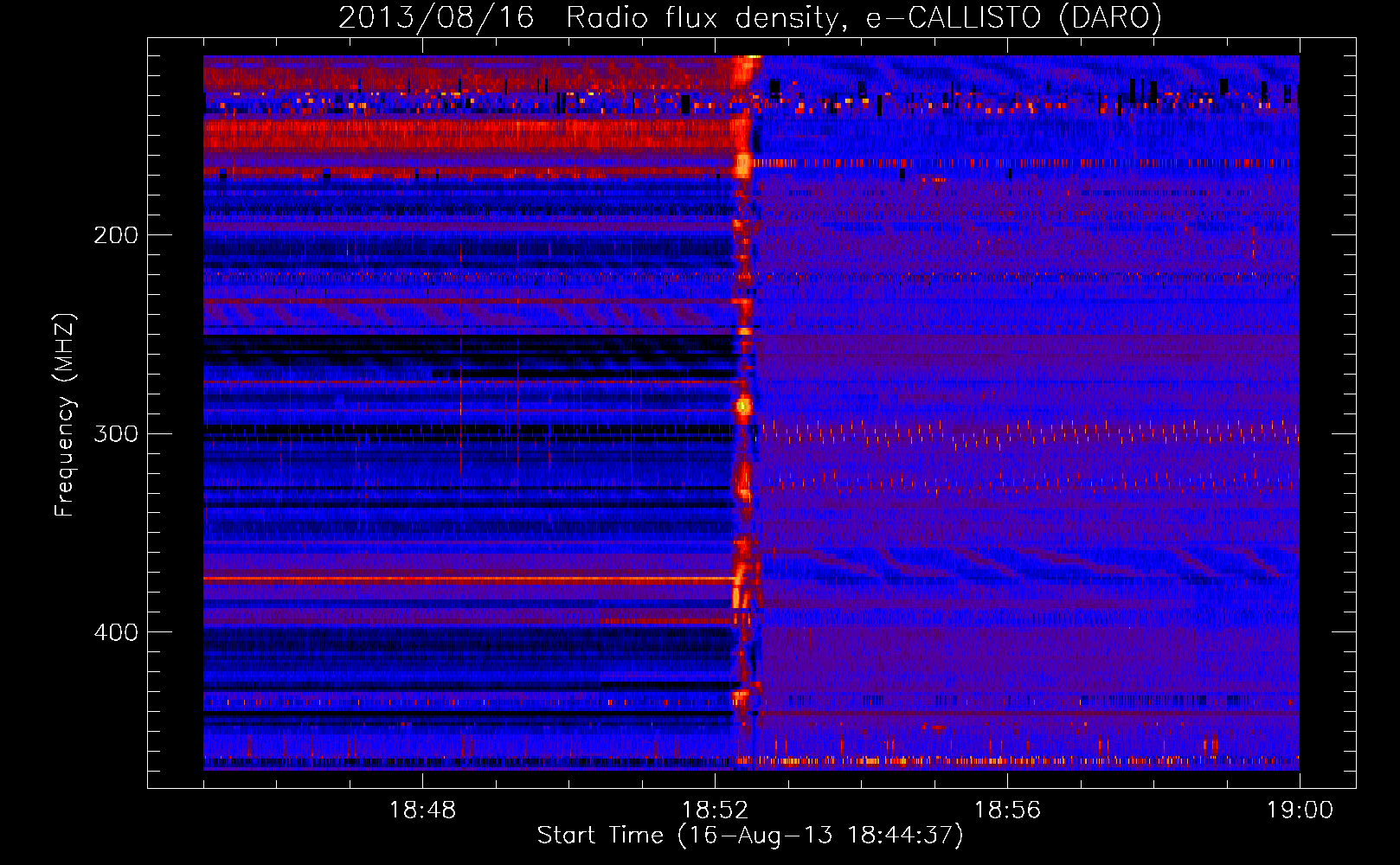
Task: Click the '200' frequency axis label
Action: [x=116, y=235]
